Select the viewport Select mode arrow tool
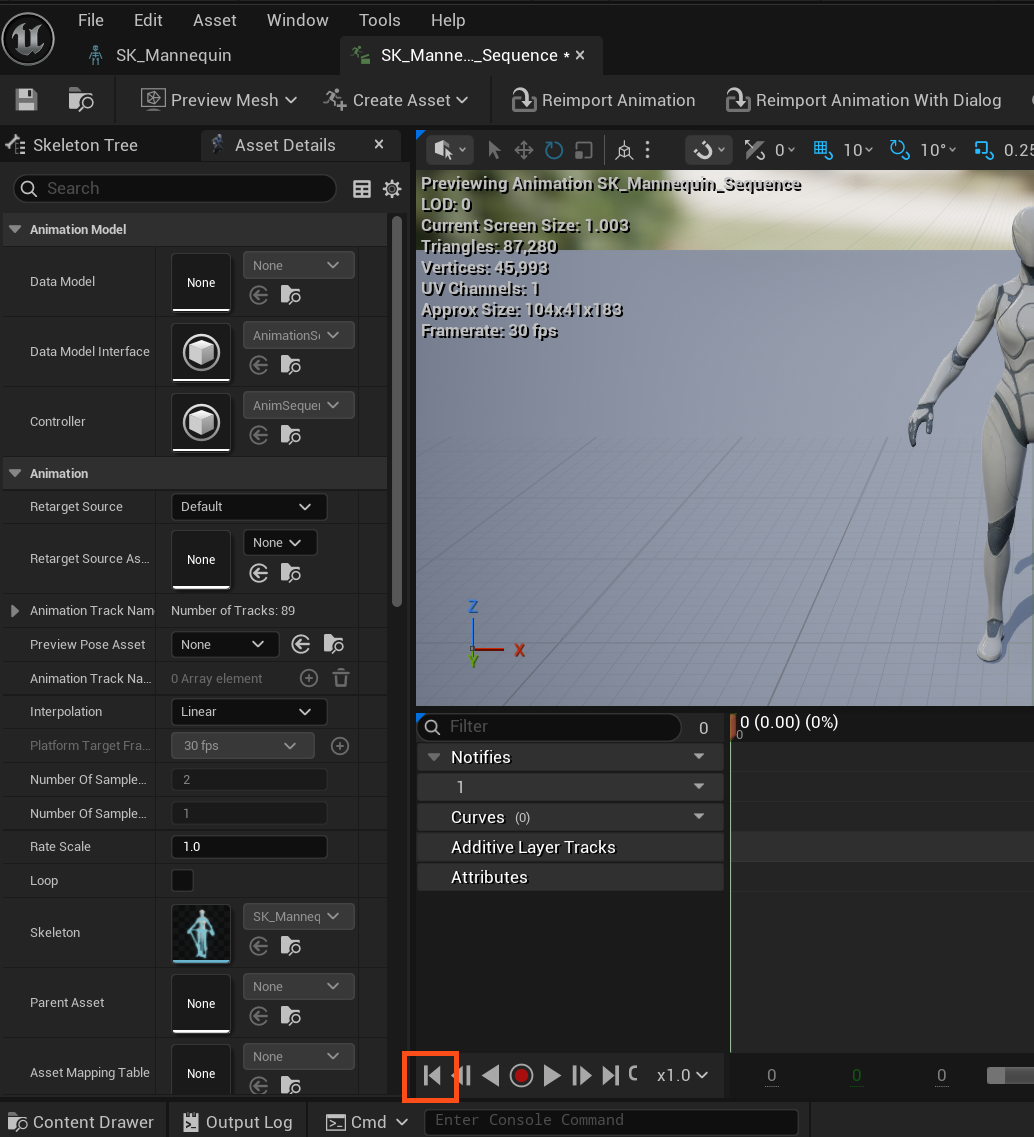 click(494, 150)
